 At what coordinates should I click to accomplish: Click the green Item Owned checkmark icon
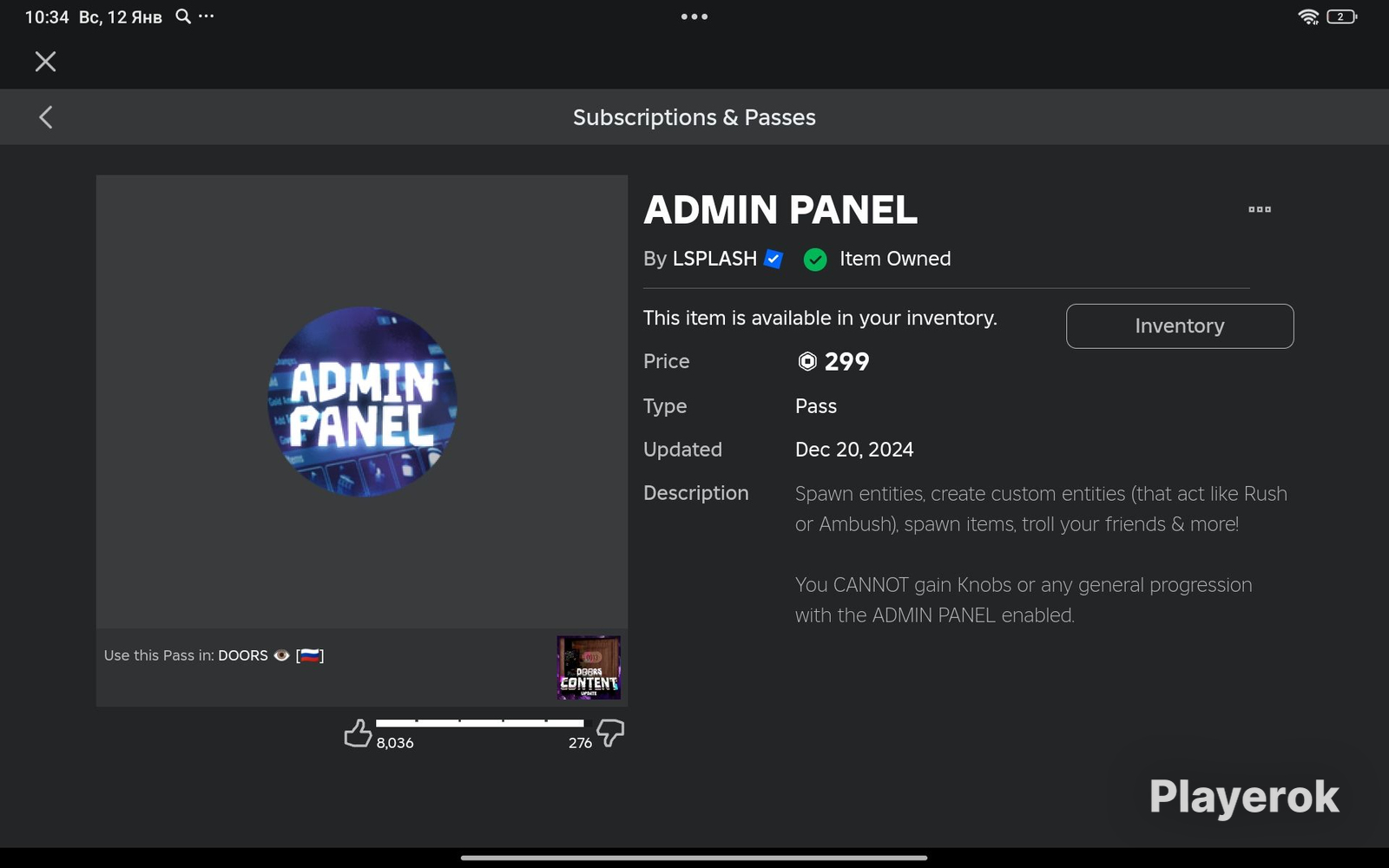(x=815, y=260)
